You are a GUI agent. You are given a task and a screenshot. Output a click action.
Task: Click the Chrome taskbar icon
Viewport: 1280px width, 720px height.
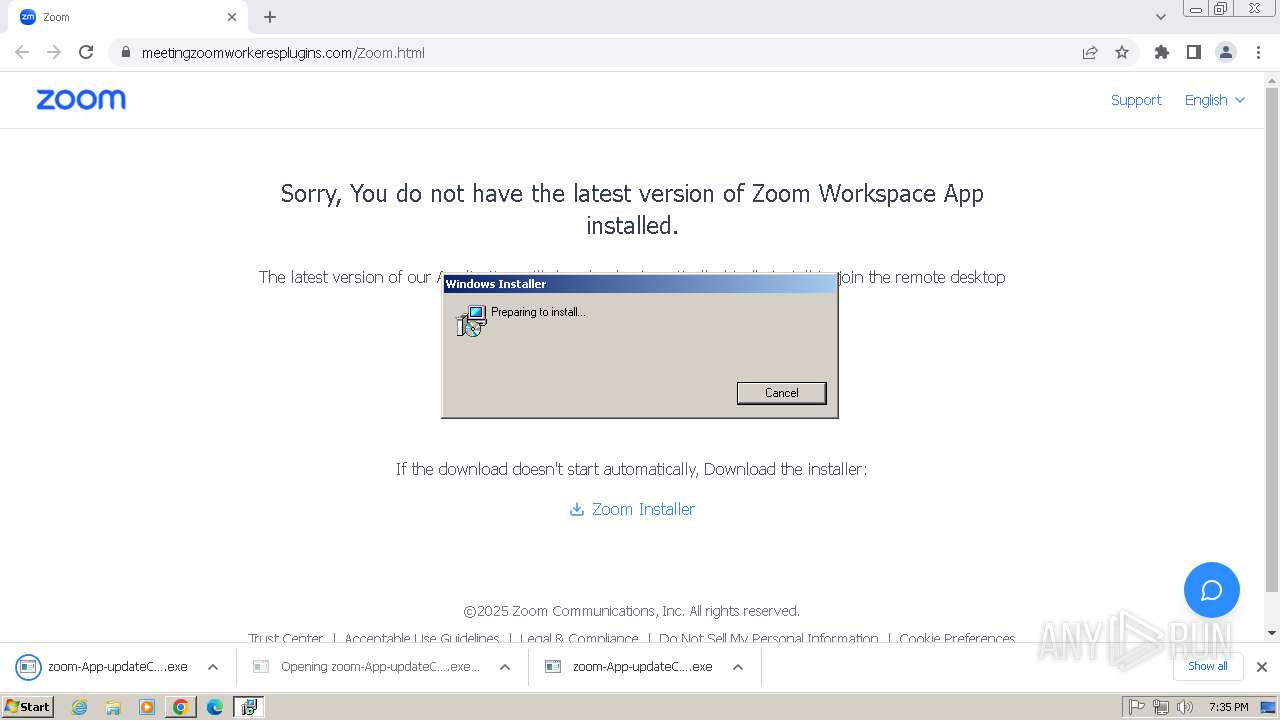click(x=180, y=707)
